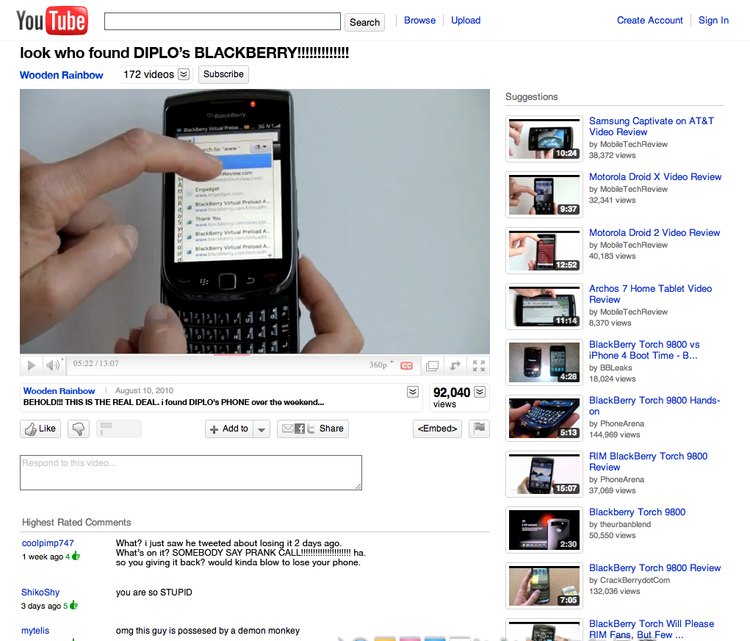Click the 'August 10, 2010' upload date
750x641 pixels.
144,391
